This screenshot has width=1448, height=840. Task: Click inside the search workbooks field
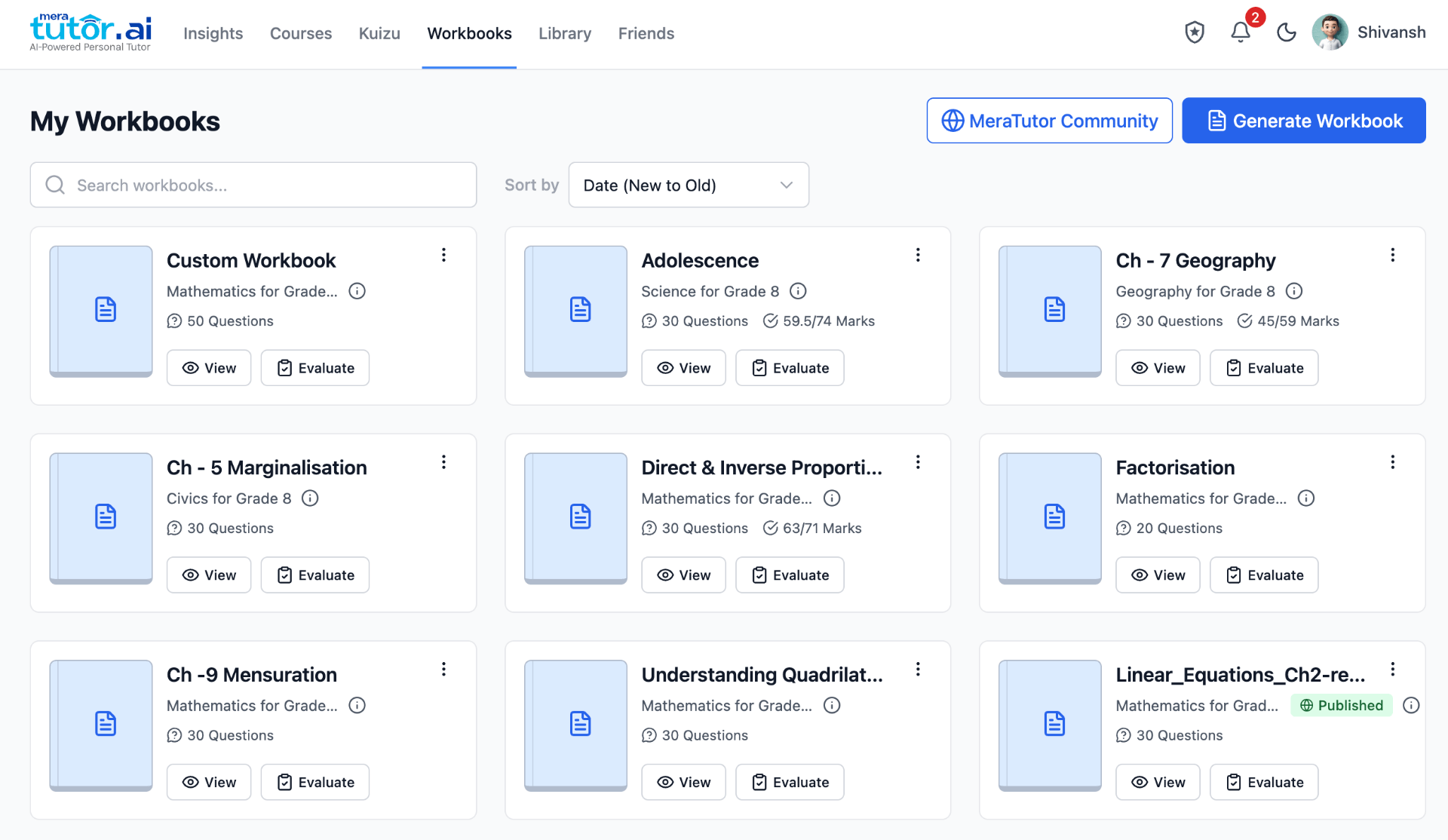click(226, 185)
